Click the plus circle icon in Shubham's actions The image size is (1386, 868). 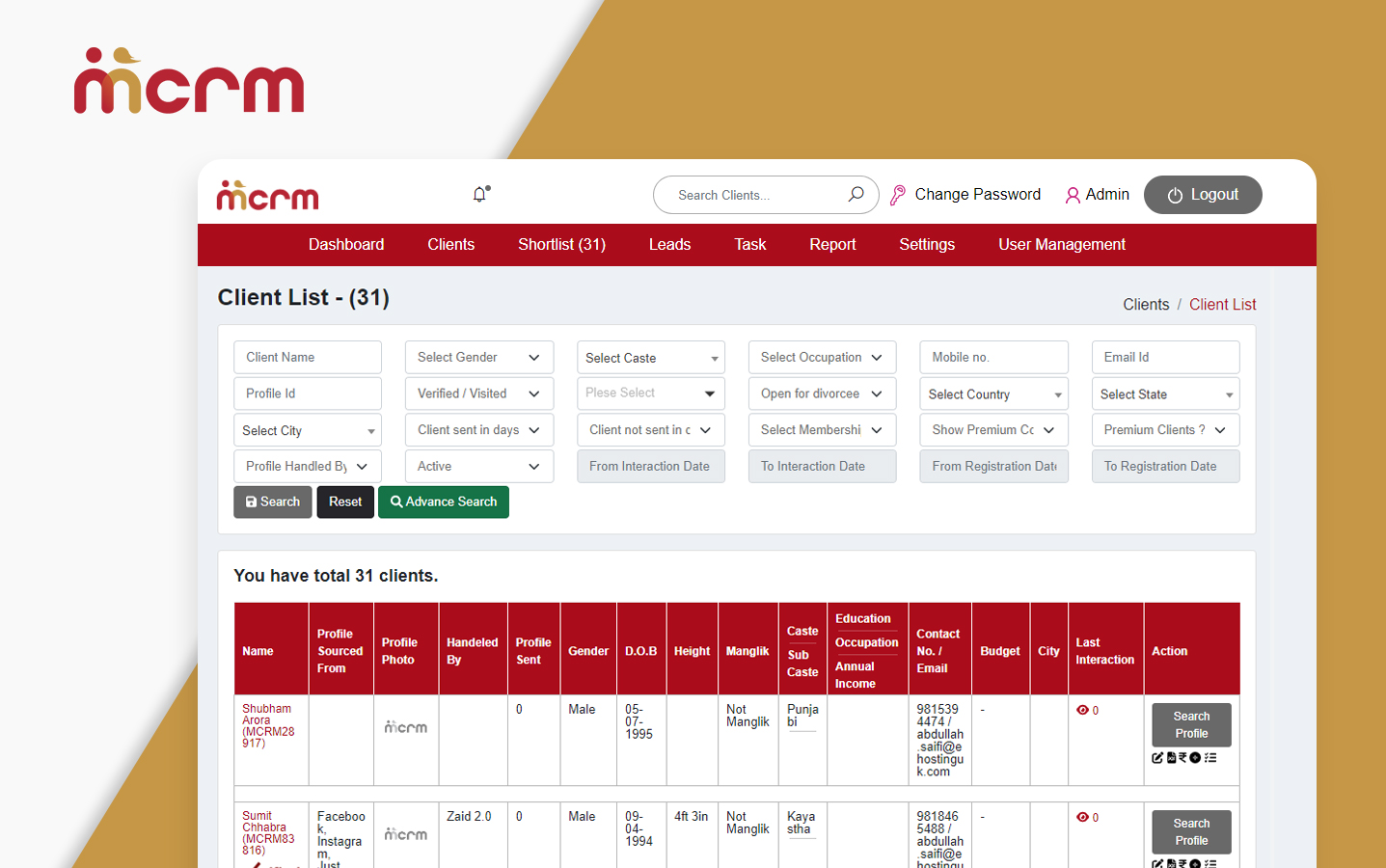click(1194, 757)
